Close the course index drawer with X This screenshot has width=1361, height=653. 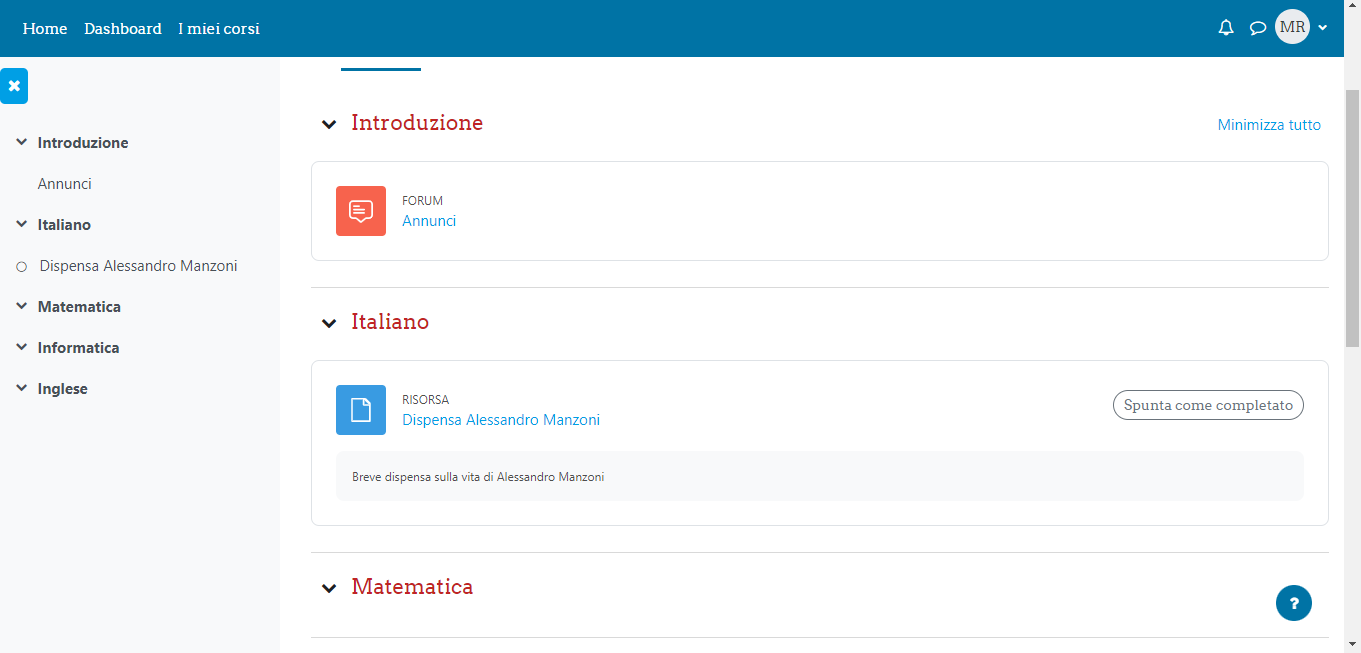[14, 86]
